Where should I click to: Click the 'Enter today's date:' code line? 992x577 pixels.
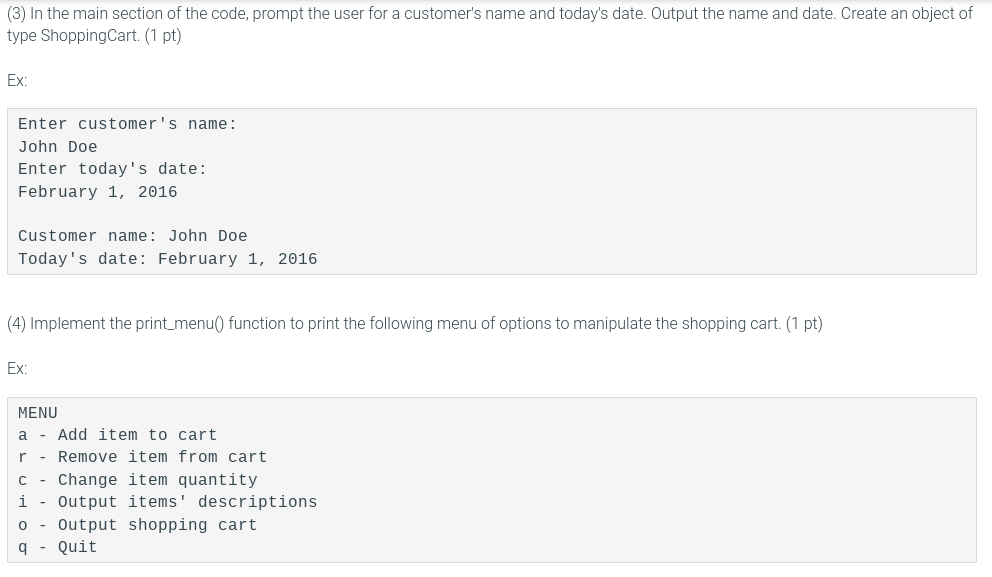pos(112,169)
